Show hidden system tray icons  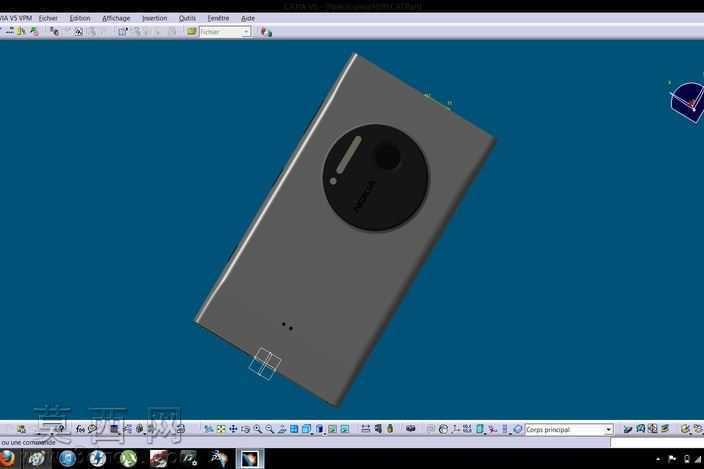658,459
